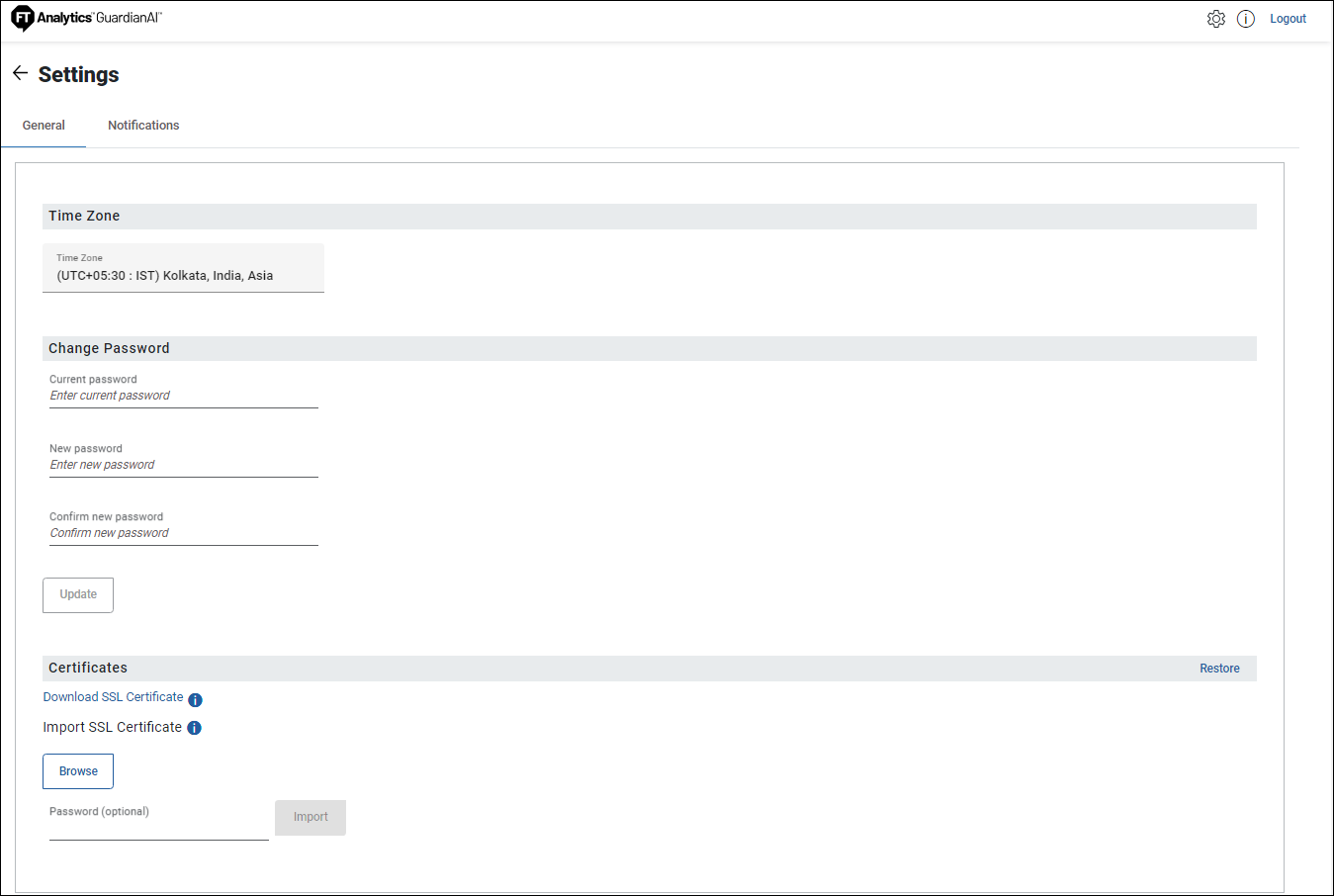Select the Confirm new password field

[x=183, y=533]
